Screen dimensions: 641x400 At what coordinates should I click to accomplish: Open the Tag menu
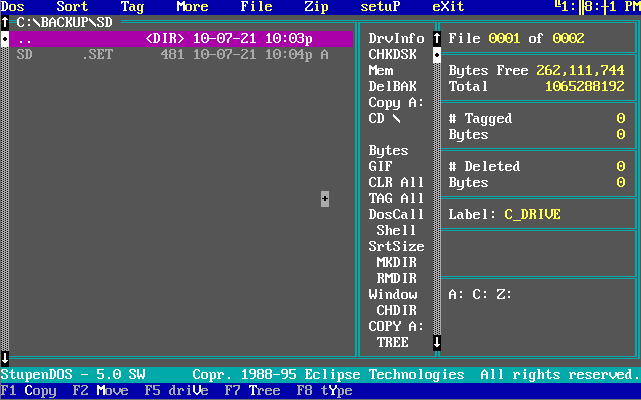click(x=132, y=7)
